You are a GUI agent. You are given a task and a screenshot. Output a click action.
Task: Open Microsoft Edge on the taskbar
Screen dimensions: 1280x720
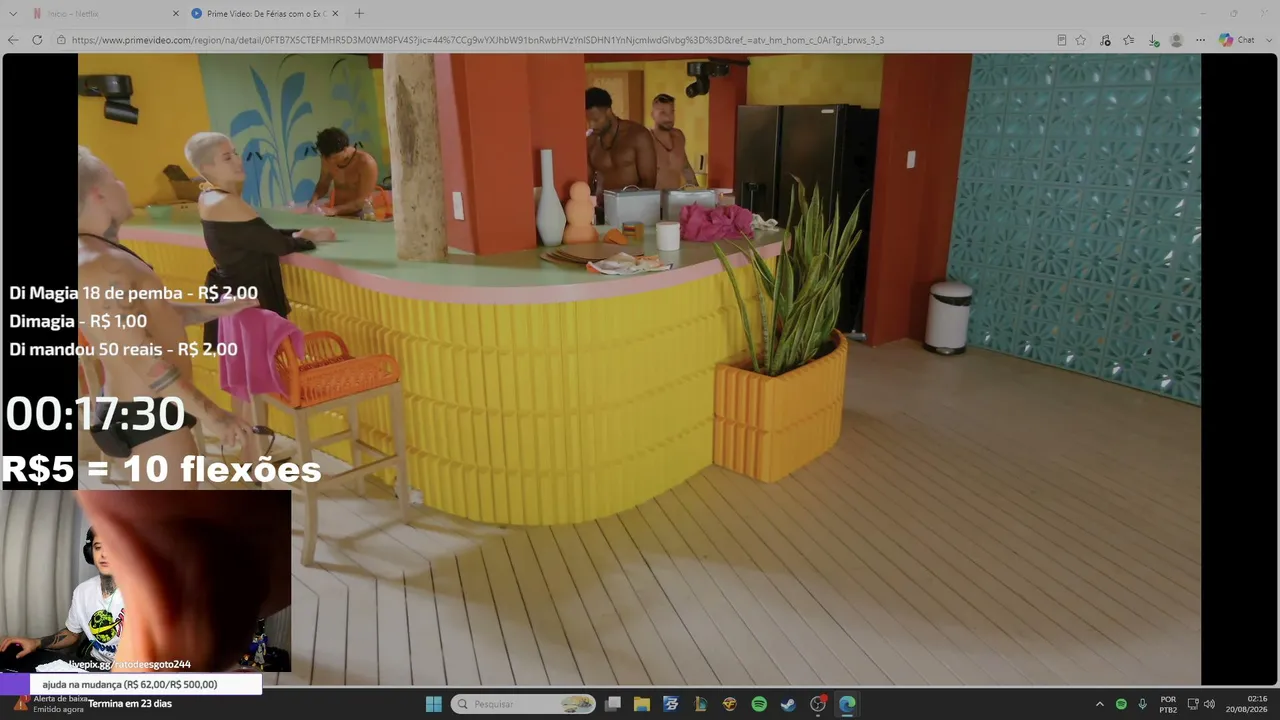coord(847,704)
